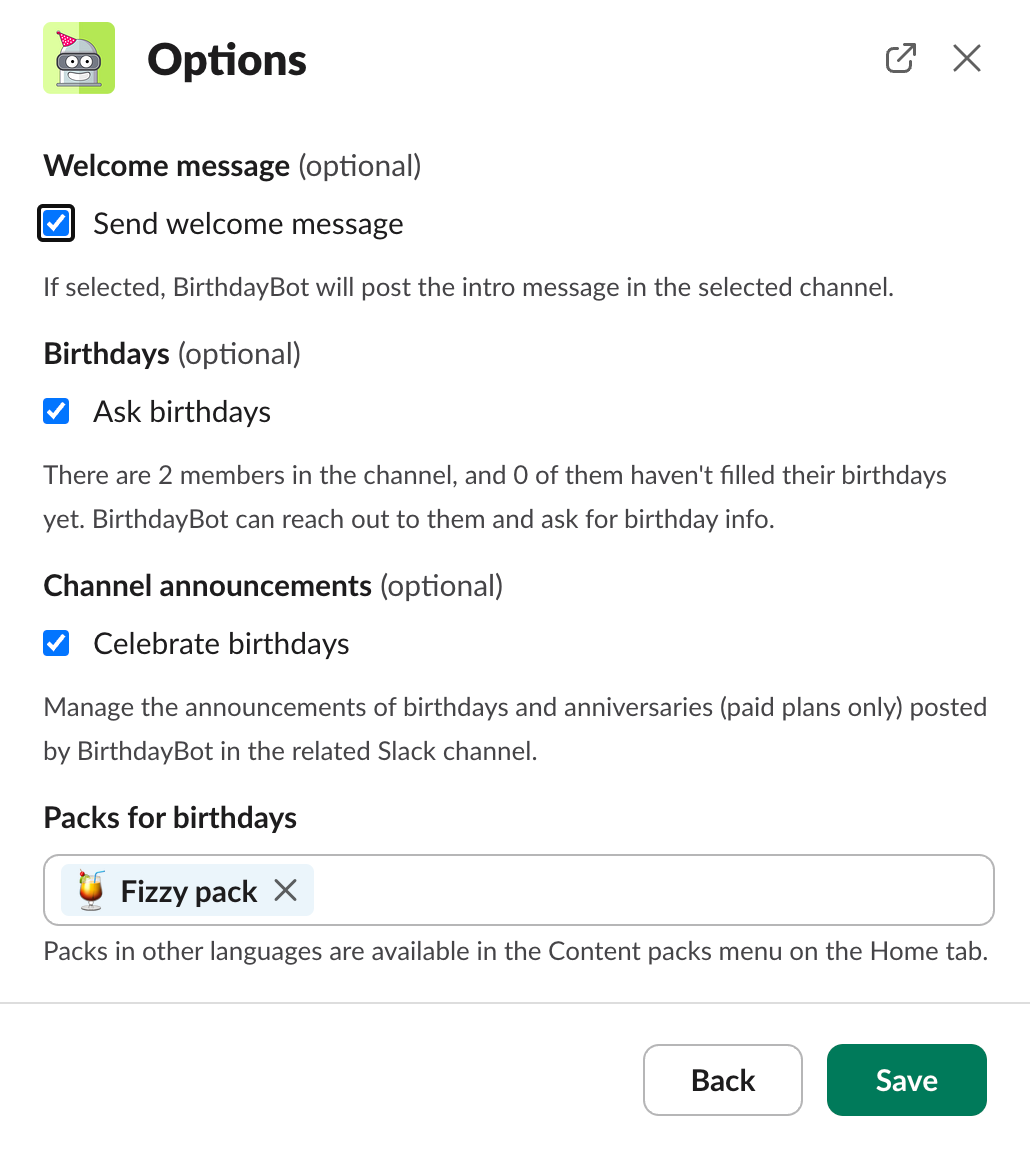Click the BirthdayBot robot avatar icon
1030x1150 pixels.
pyautogui.click(x=79, y=59)
